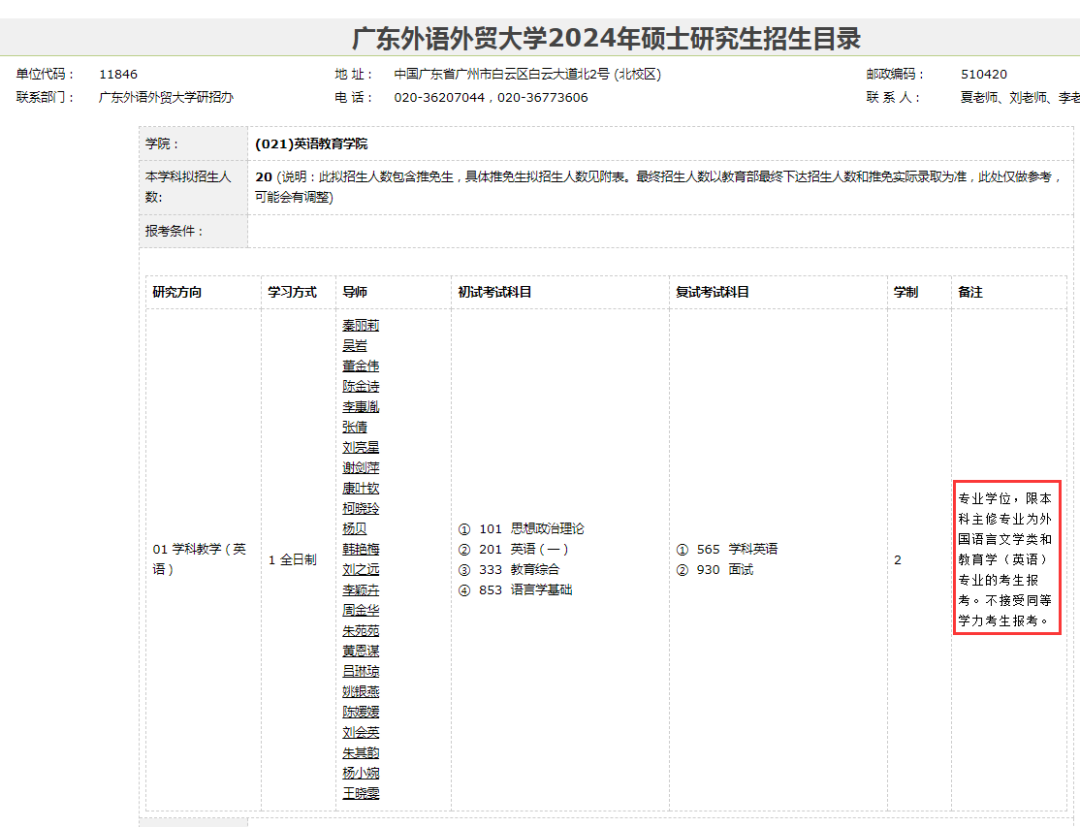
Task: Open supervisor link 周金华
Action: [x=360, y=610]
